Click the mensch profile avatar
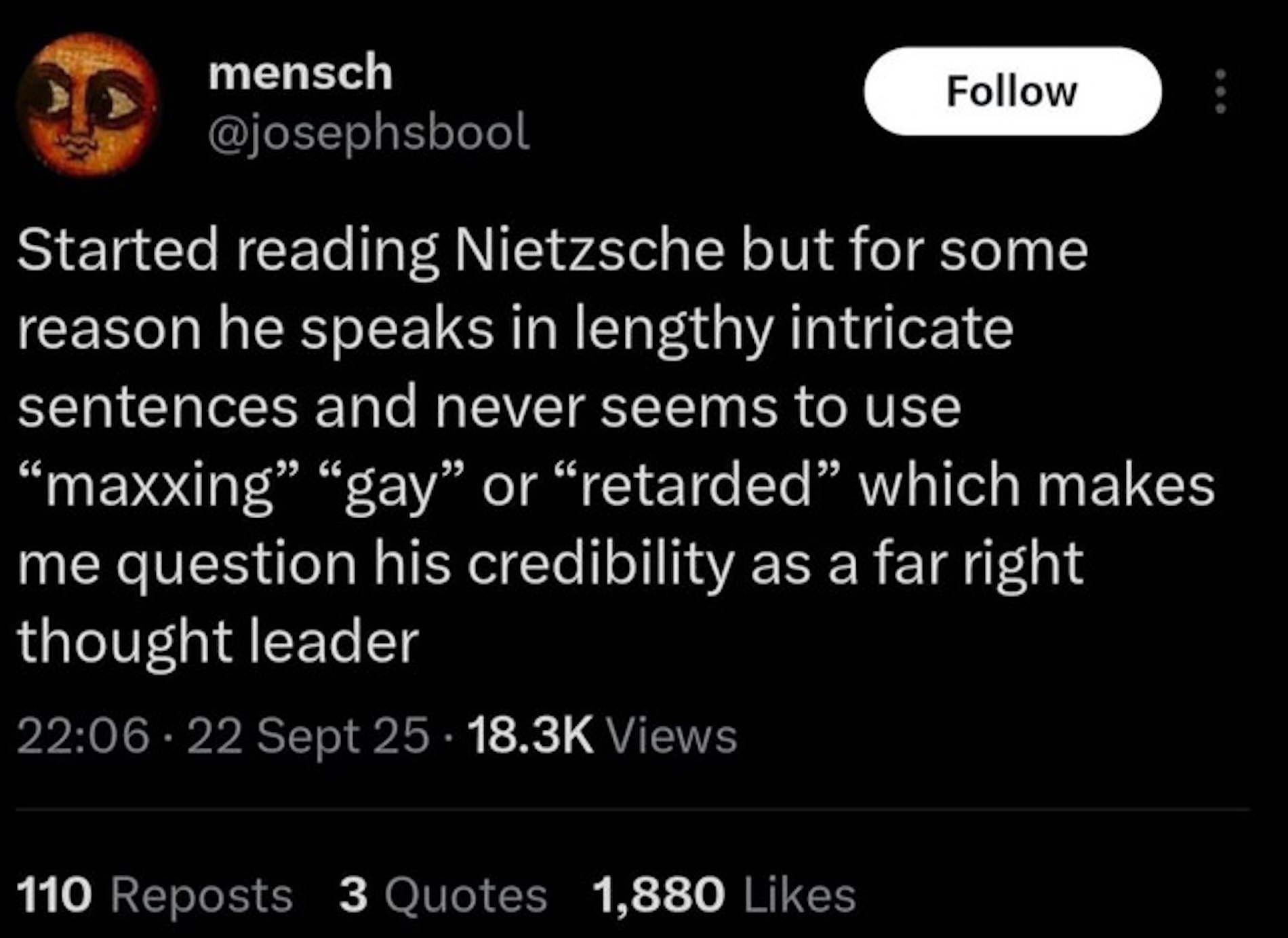This screenshot has width=1288, height=938. 87,104
